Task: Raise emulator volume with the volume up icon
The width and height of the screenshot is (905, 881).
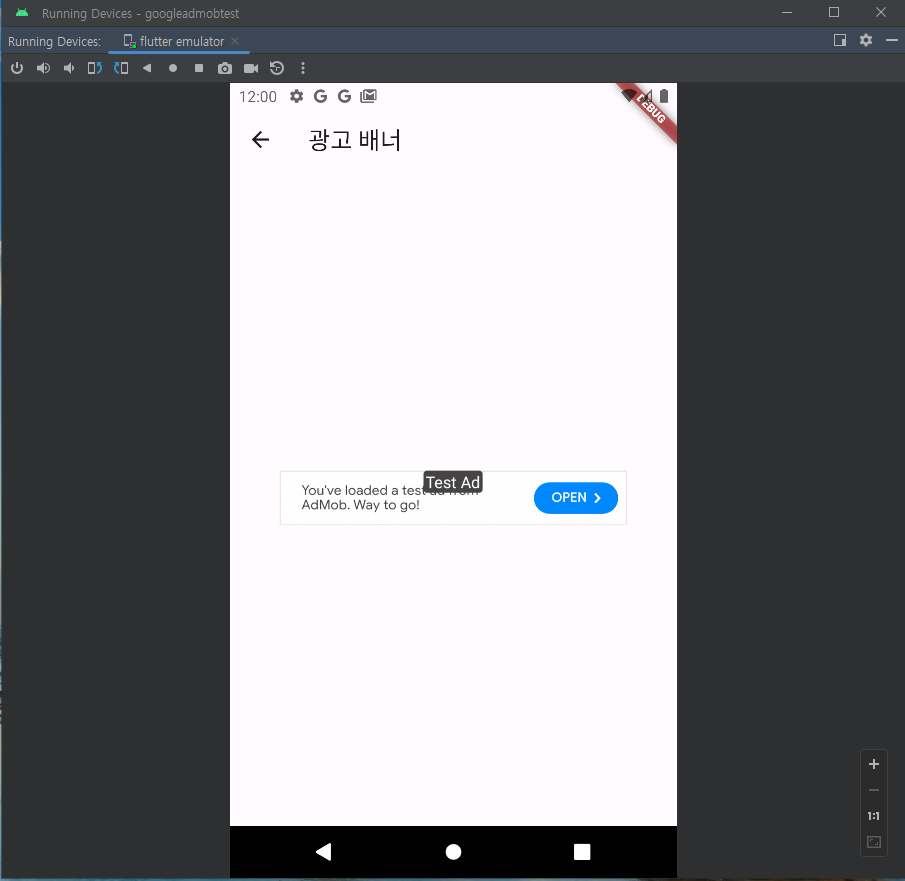Action: pos(43,68)
